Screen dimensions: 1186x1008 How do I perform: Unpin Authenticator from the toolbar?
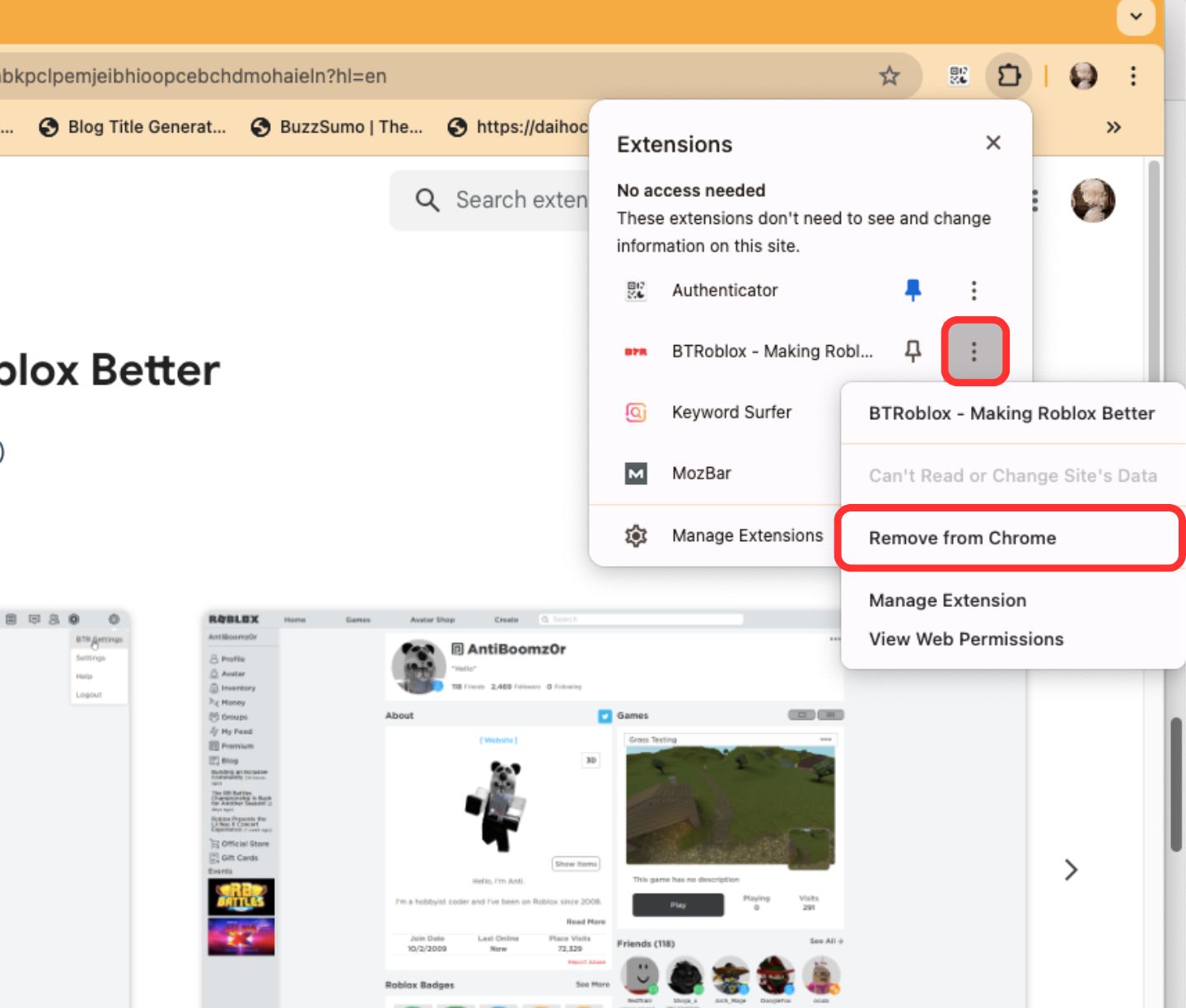[x=913, y=290]
